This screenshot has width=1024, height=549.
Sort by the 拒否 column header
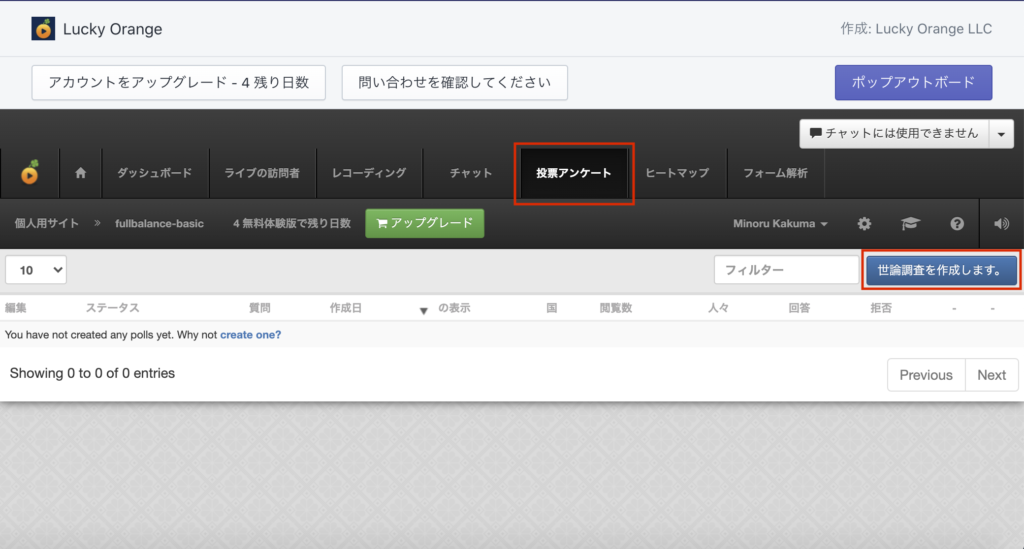point(880,307)
